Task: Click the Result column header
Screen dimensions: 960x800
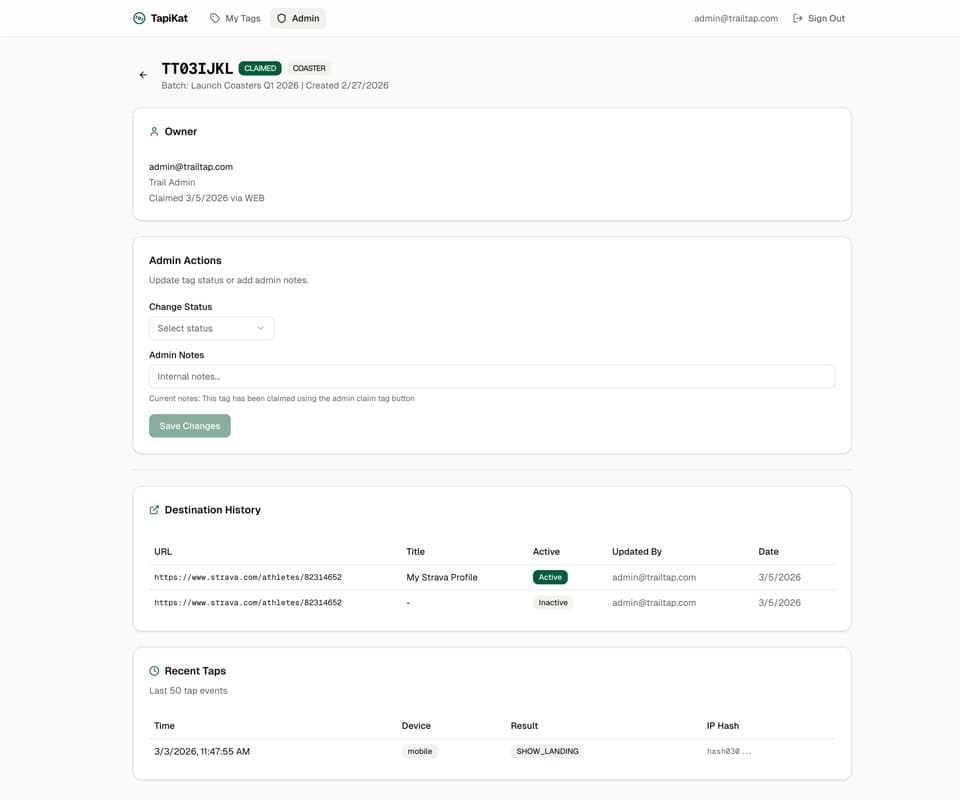Action: [x=525, y=726]
